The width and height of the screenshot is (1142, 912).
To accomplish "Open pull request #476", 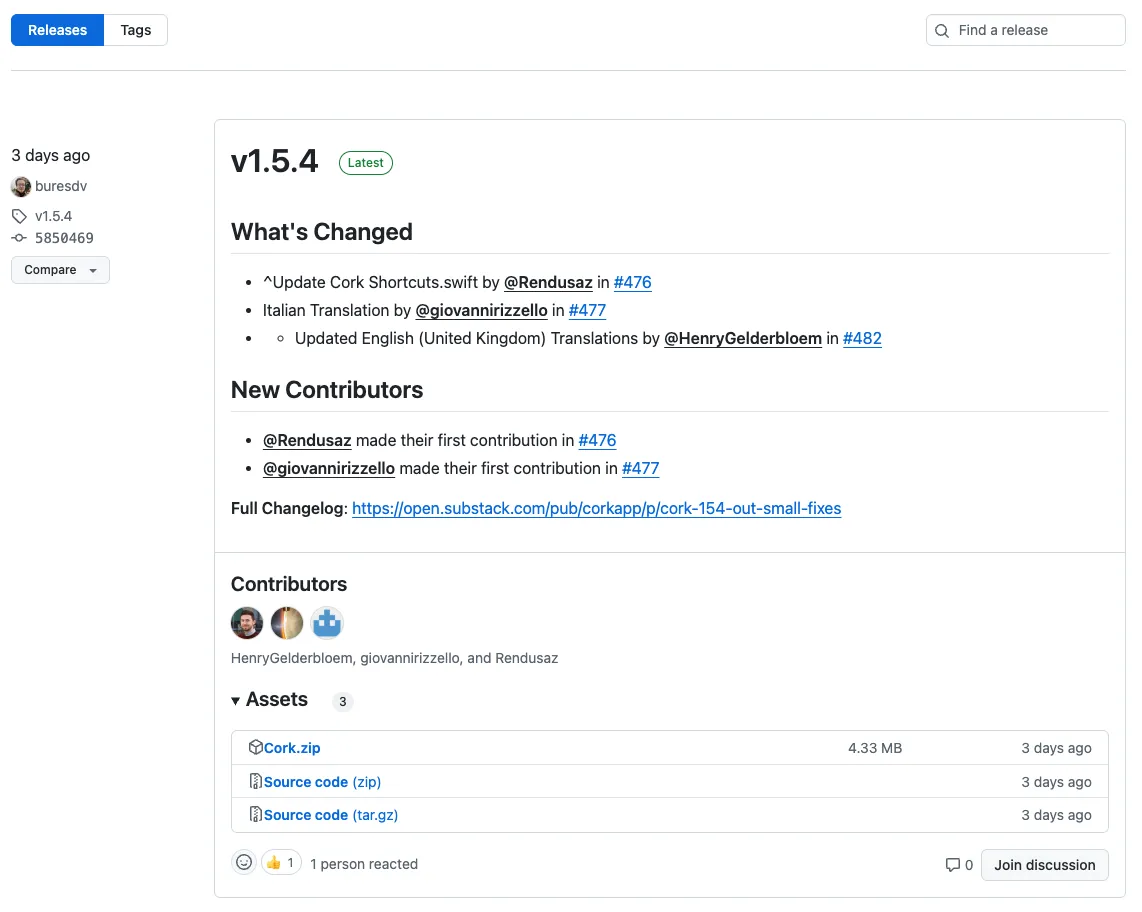I will pyautogui.click(x=633, y=282).
